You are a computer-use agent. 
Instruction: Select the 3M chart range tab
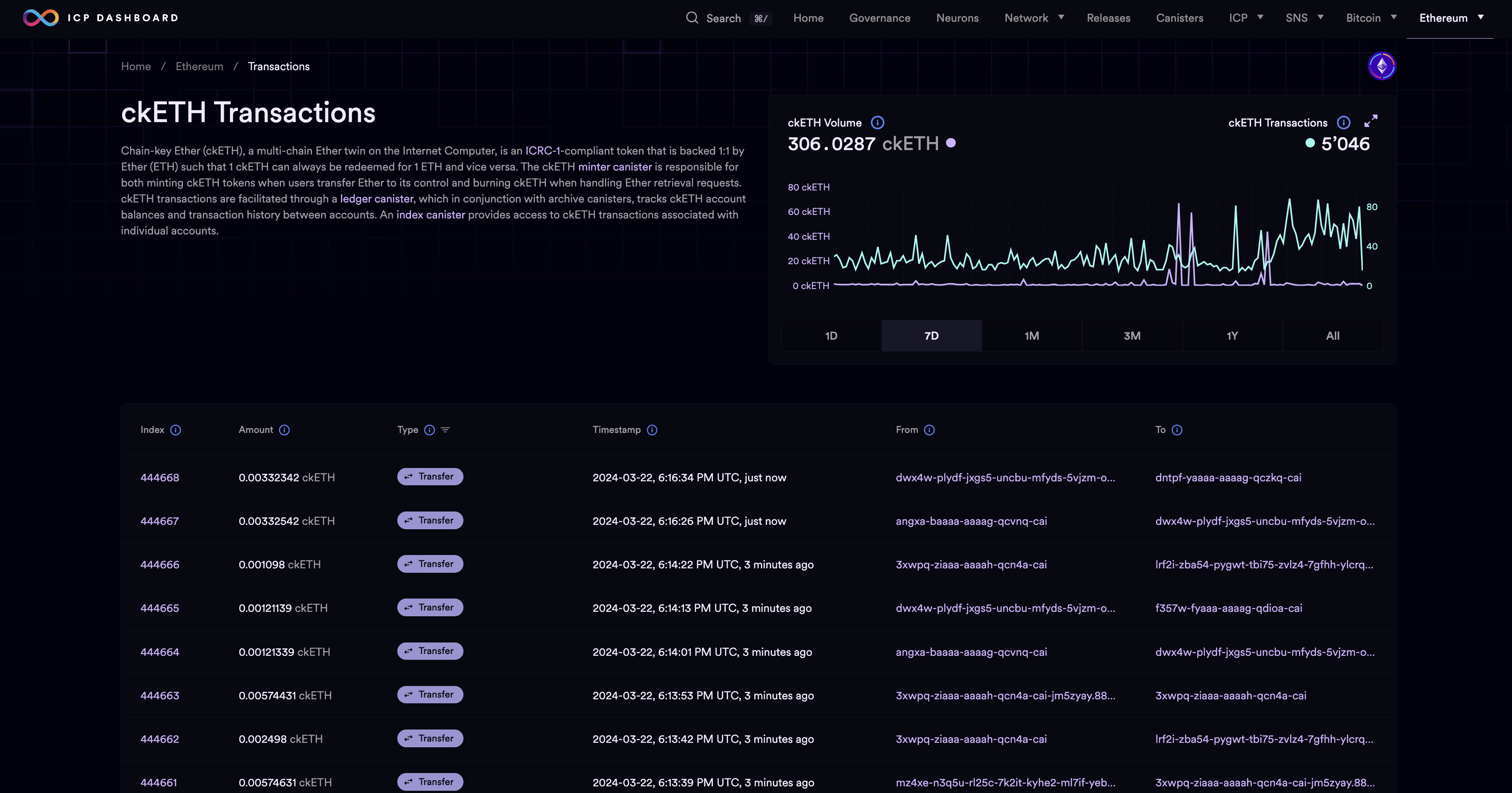point(1132,336)
